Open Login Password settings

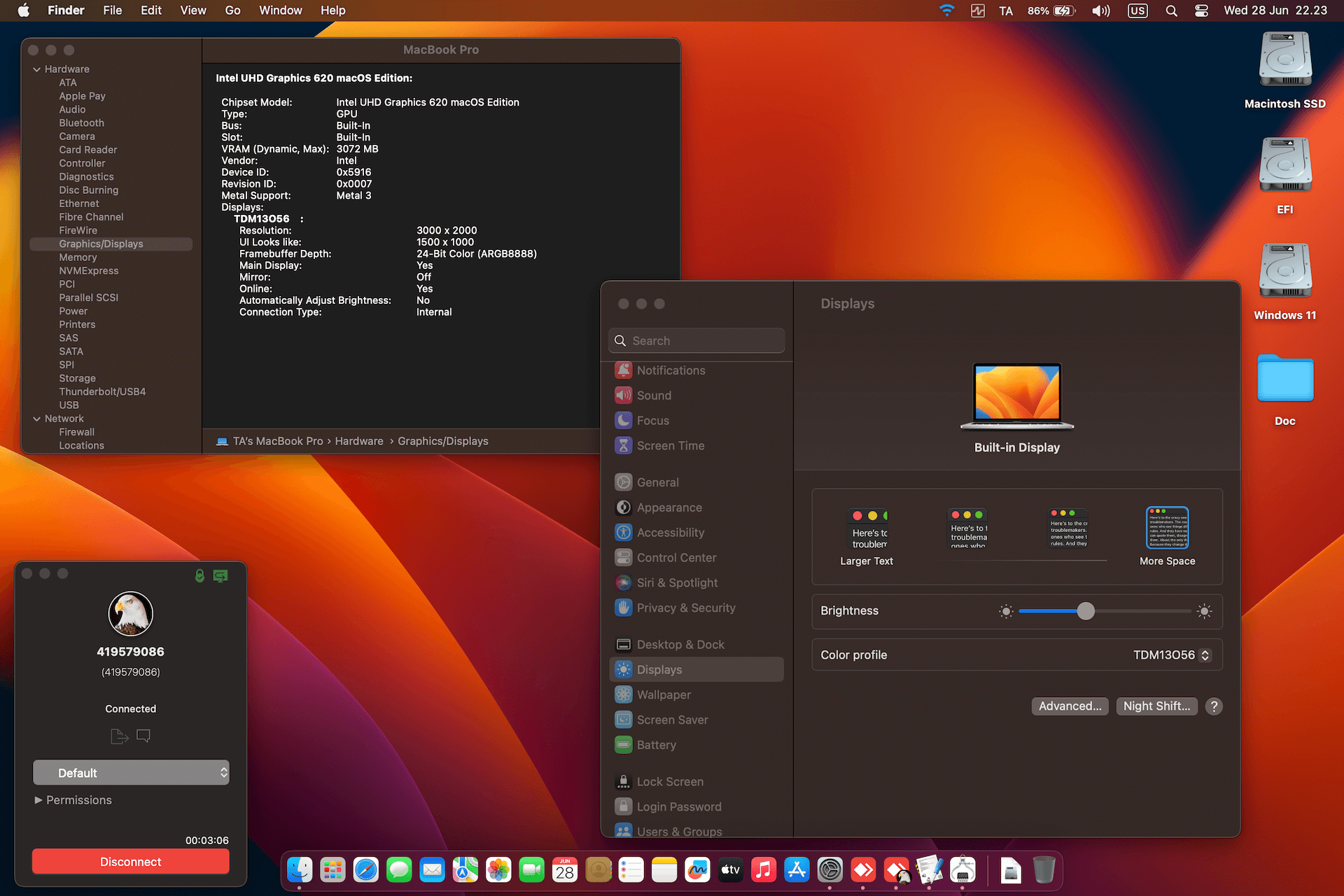[x=696, y=807]
